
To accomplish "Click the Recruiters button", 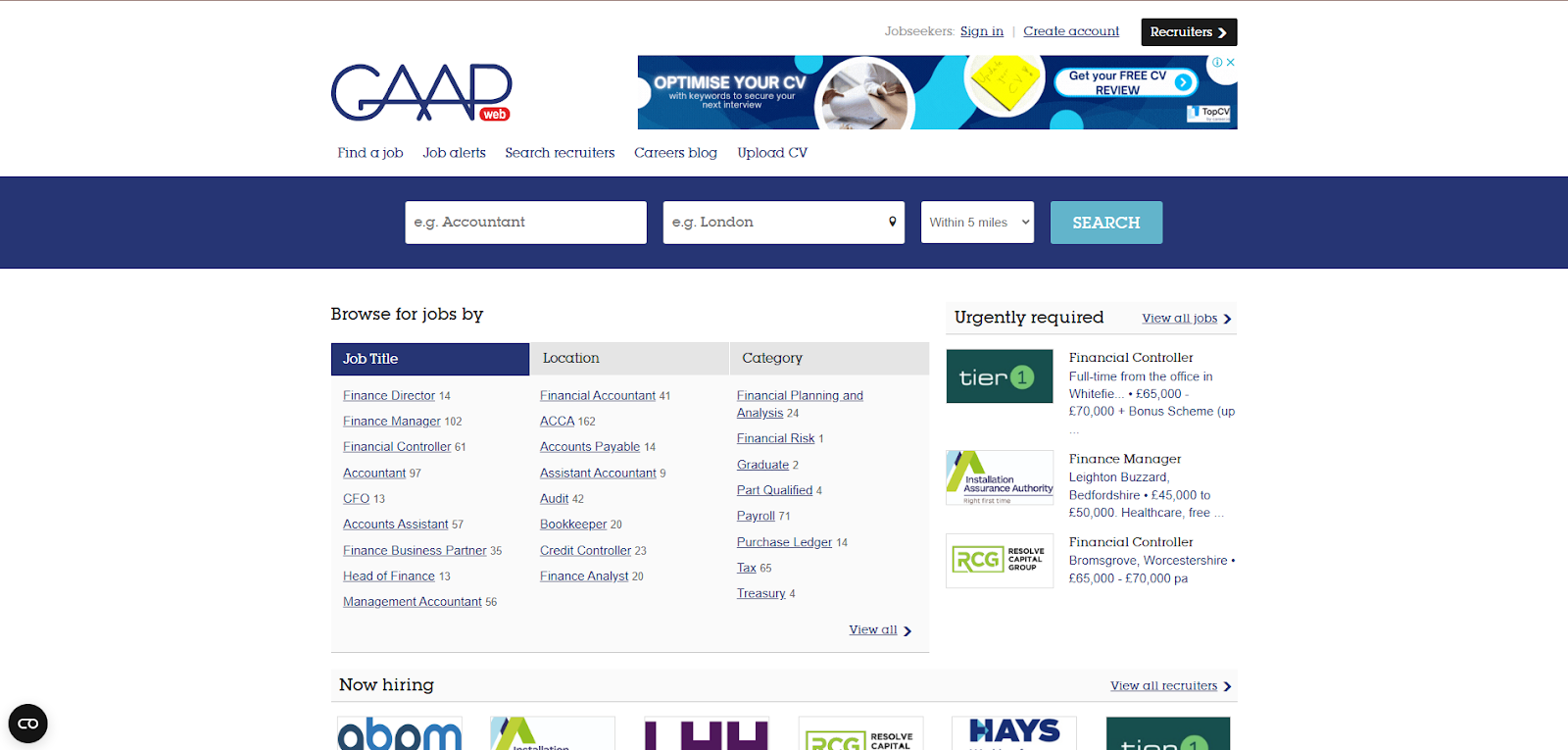I will (1189, 32).
